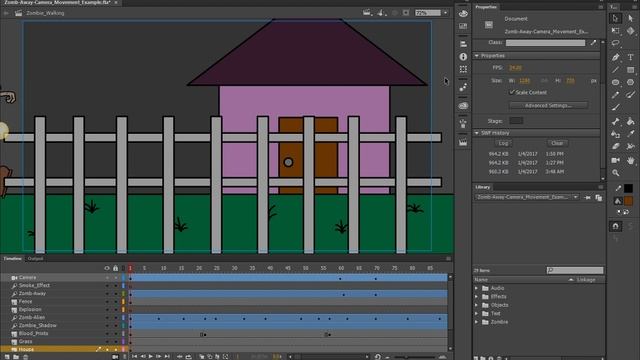Select the Paint Bucket tool
The width and height of the screenshot is (640, 360).
click(631, 121)
